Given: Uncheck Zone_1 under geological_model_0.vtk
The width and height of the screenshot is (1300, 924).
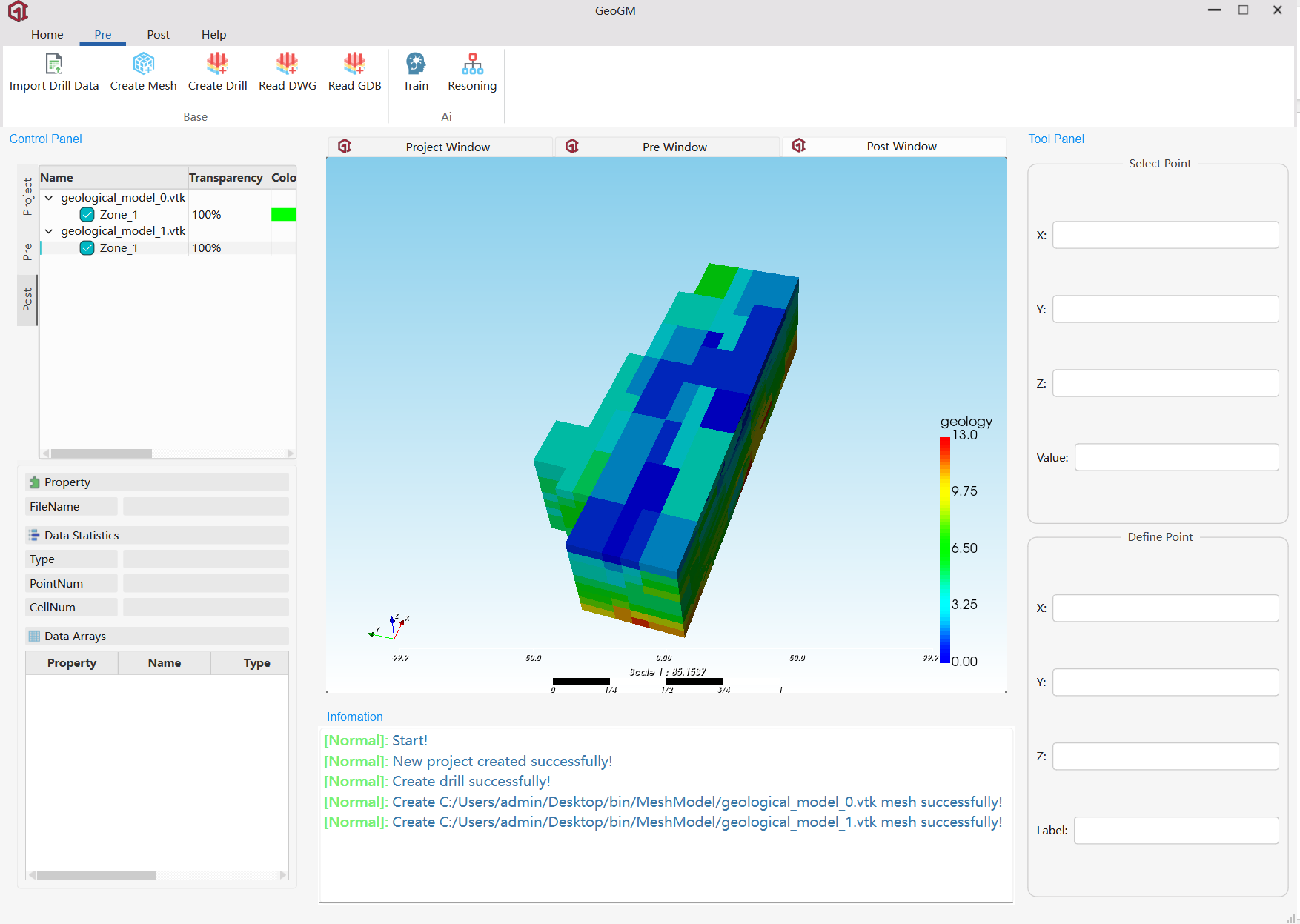Looking at the screenshot, I should (x=87, y=215).
